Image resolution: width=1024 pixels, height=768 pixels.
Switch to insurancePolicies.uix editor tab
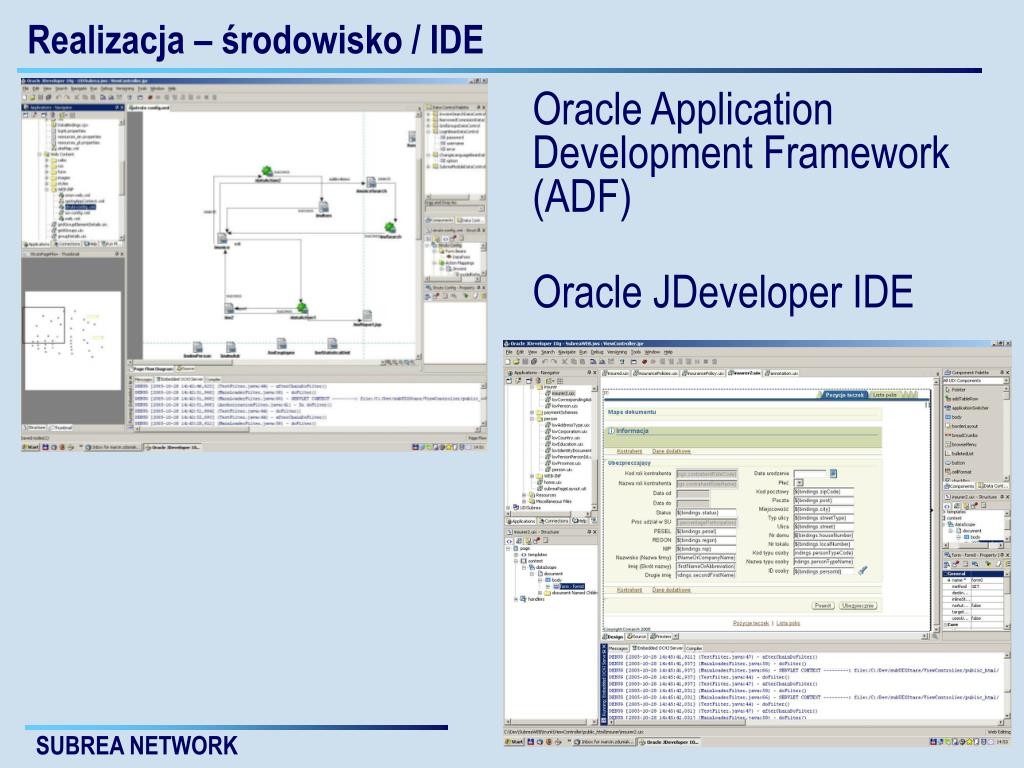pos(655,373)
